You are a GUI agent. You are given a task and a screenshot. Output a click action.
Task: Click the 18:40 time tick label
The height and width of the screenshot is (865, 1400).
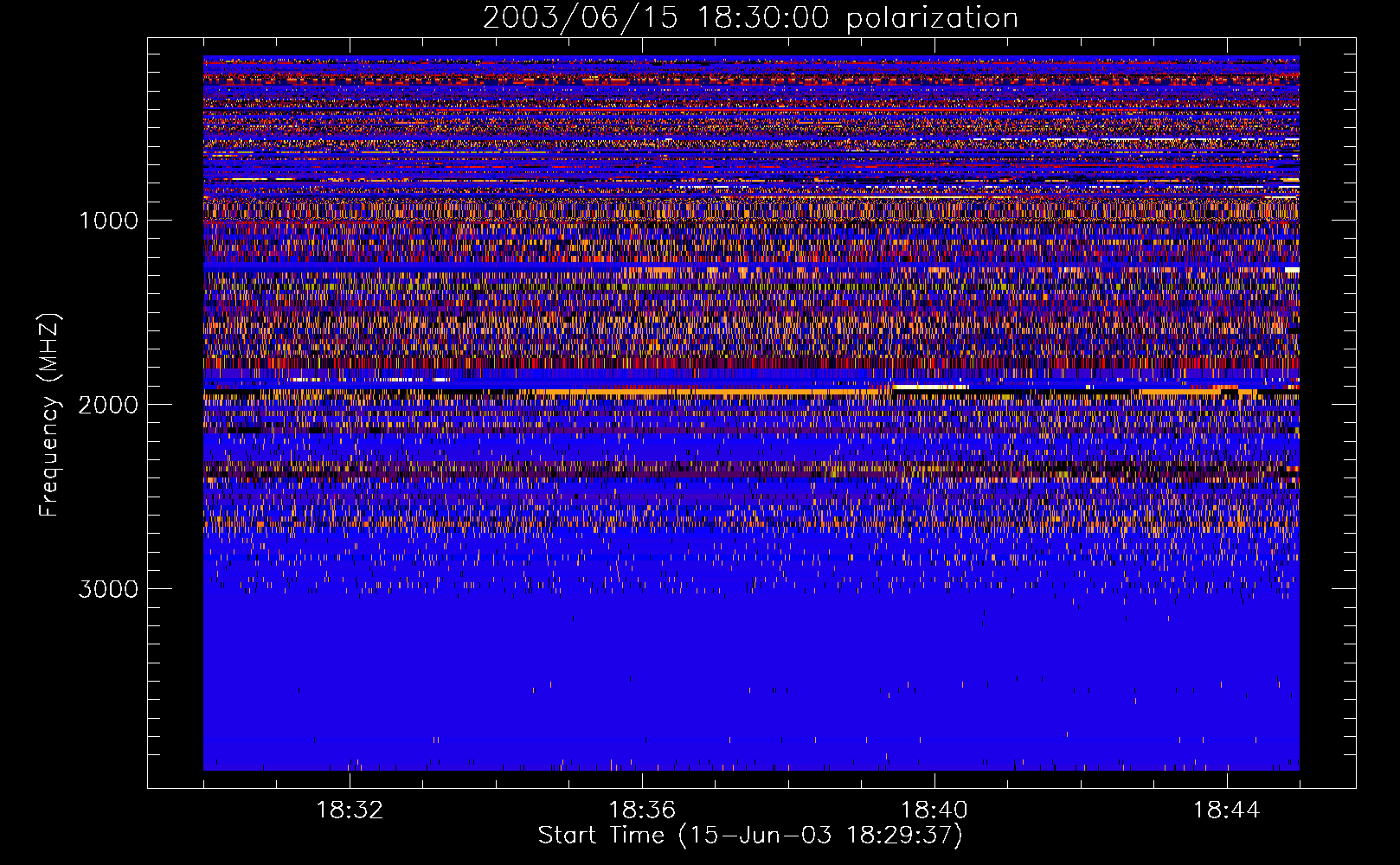934,811
